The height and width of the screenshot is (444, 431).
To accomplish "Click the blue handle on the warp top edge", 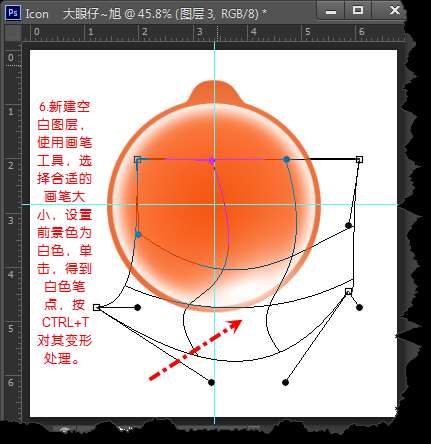I will (286, 159).
